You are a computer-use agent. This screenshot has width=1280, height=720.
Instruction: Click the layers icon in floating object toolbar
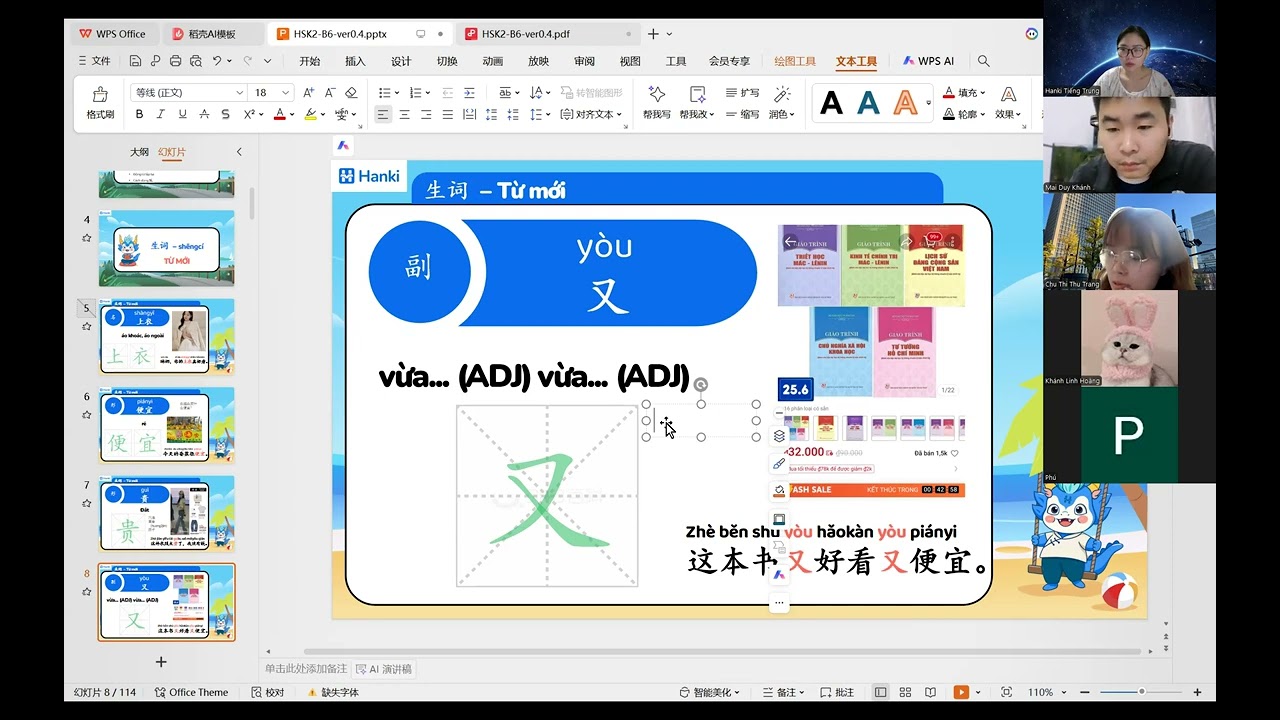coord(779,436)
